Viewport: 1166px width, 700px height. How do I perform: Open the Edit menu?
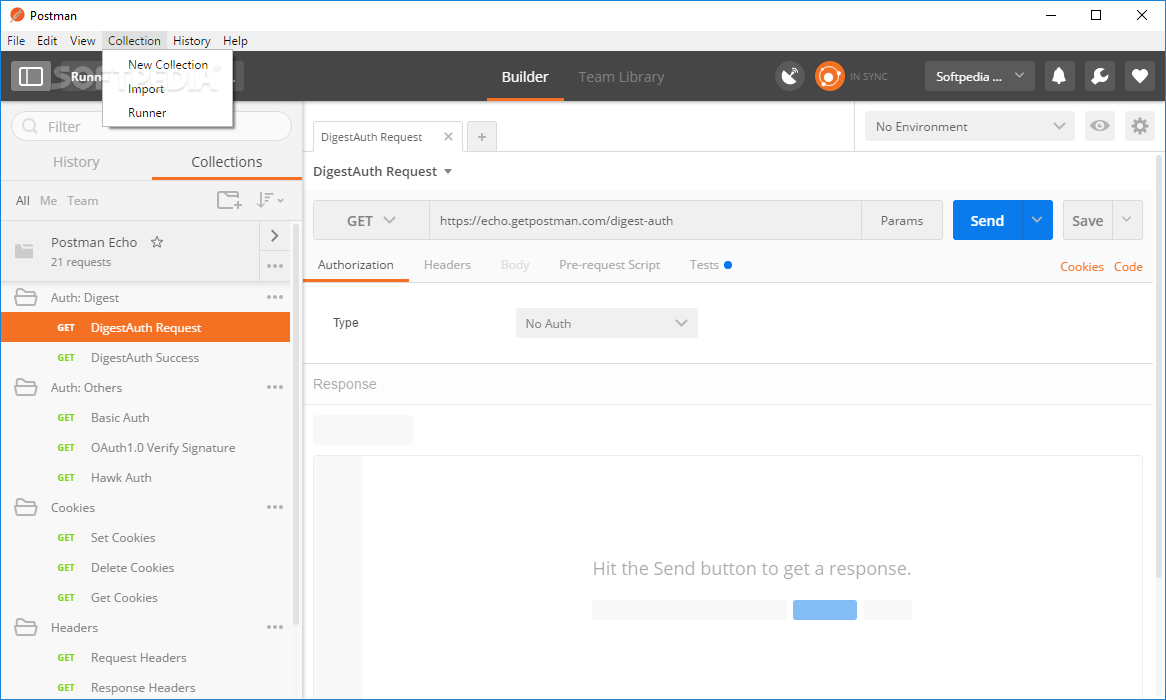47,41
